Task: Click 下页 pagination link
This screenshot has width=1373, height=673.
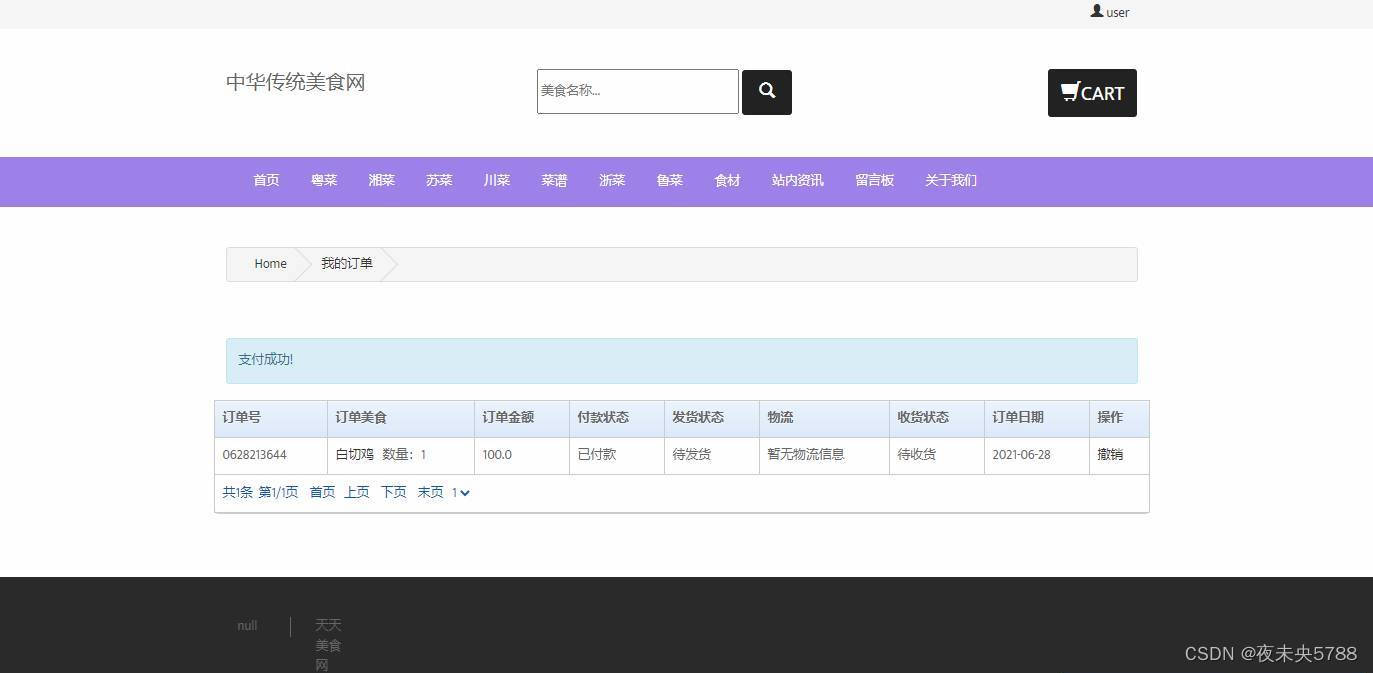Action: point(393,493)
